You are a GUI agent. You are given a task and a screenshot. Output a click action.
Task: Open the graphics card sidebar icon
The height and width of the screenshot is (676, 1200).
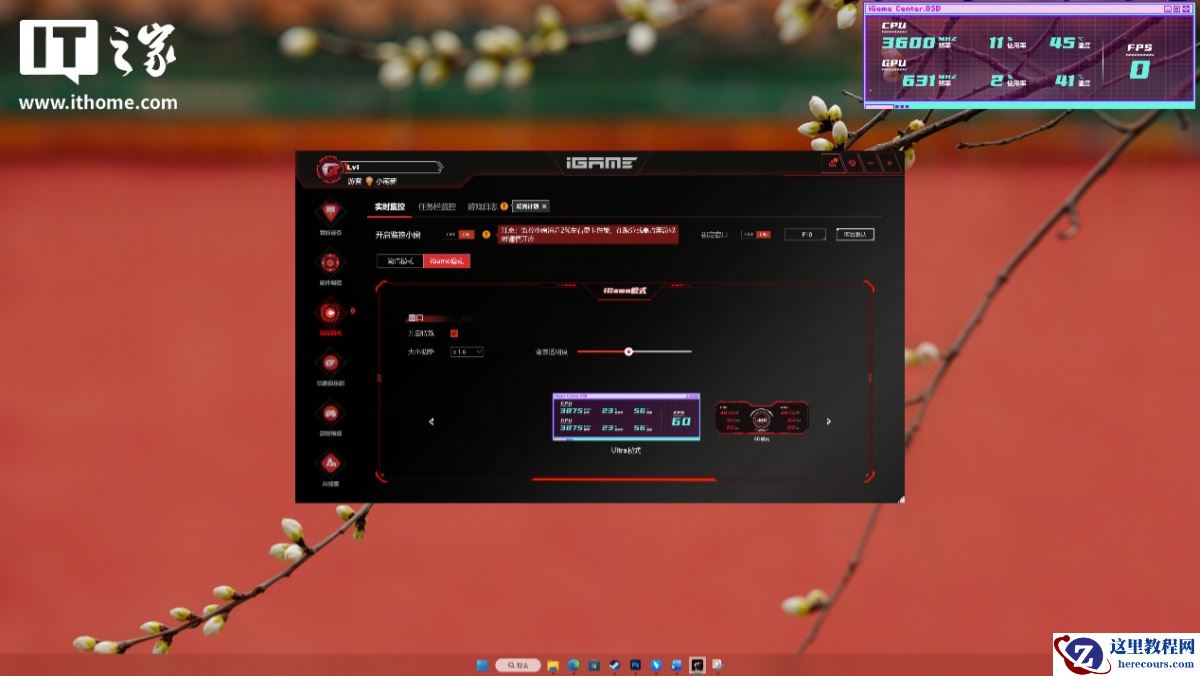330,362
